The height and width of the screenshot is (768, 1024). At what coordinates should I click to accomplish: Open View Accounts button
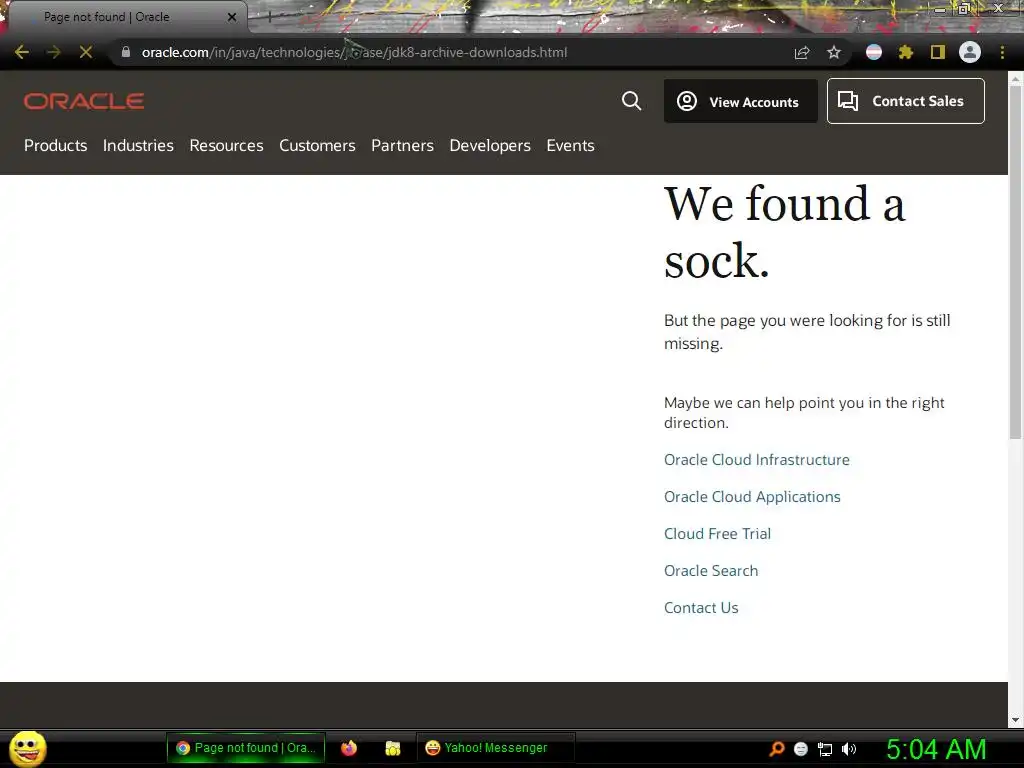741,101
